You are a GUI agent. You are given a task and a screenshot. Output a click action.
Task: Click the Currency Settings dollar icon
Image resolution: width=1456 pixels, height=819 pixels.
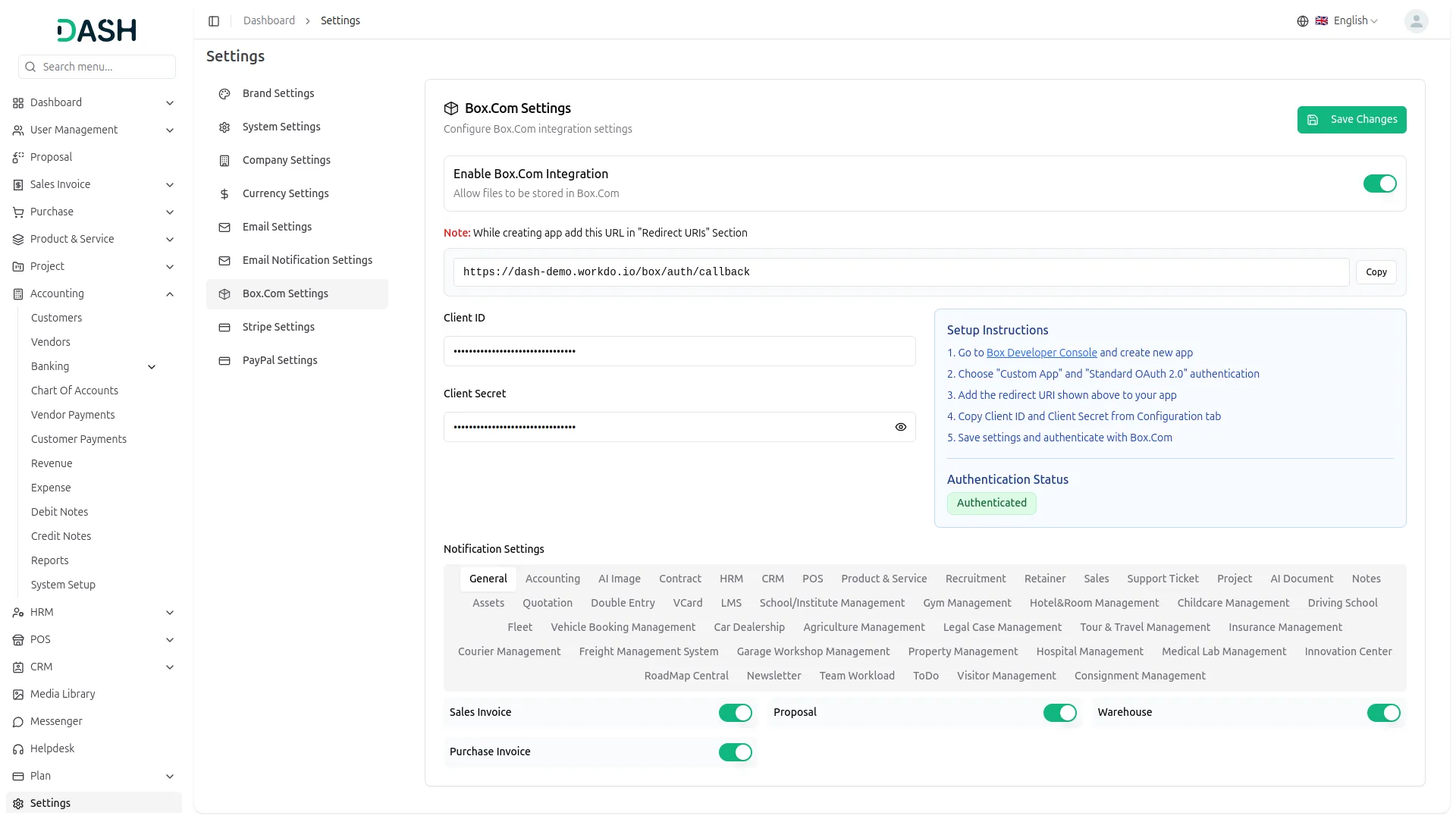[224, 194]
